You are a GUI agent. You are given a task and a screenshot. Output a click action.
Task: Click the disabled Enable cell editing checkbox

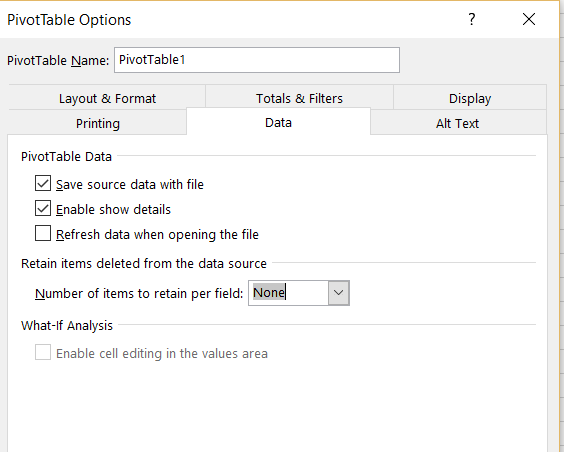pos(43,352)
